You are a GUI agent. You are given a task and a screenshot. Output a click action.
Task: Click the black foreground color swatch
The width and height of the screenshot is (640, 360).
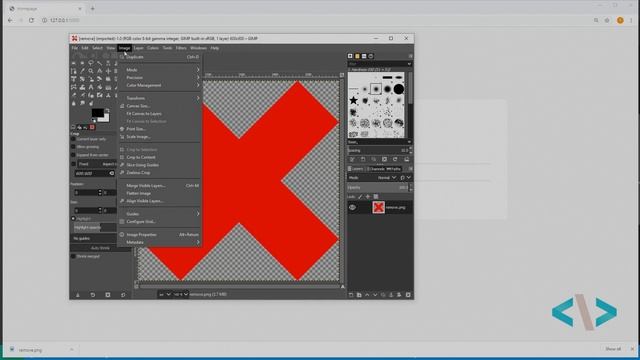click(98, 113)
